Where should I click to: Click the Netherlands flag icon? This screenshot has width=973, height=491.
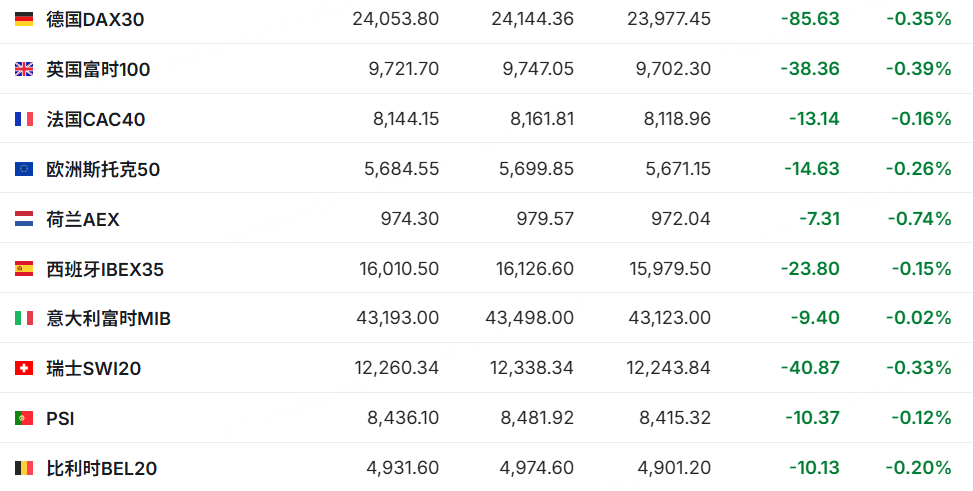[24, 219]
